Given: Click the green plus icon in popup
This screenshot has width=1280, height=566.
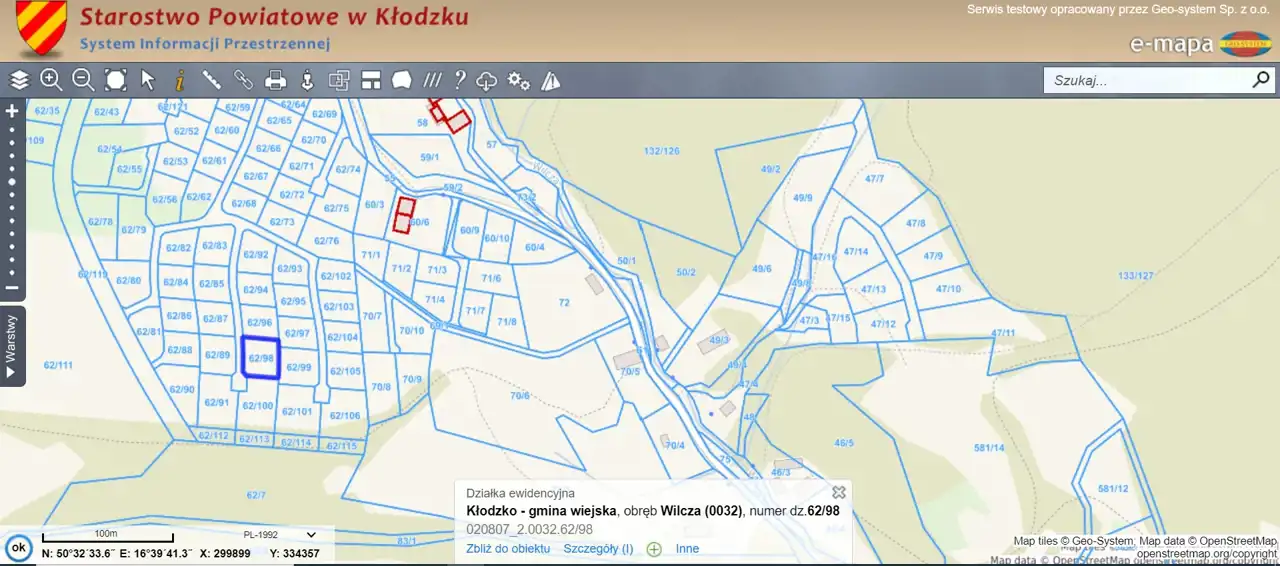Looking at the screenshot, I should point(654,549).
